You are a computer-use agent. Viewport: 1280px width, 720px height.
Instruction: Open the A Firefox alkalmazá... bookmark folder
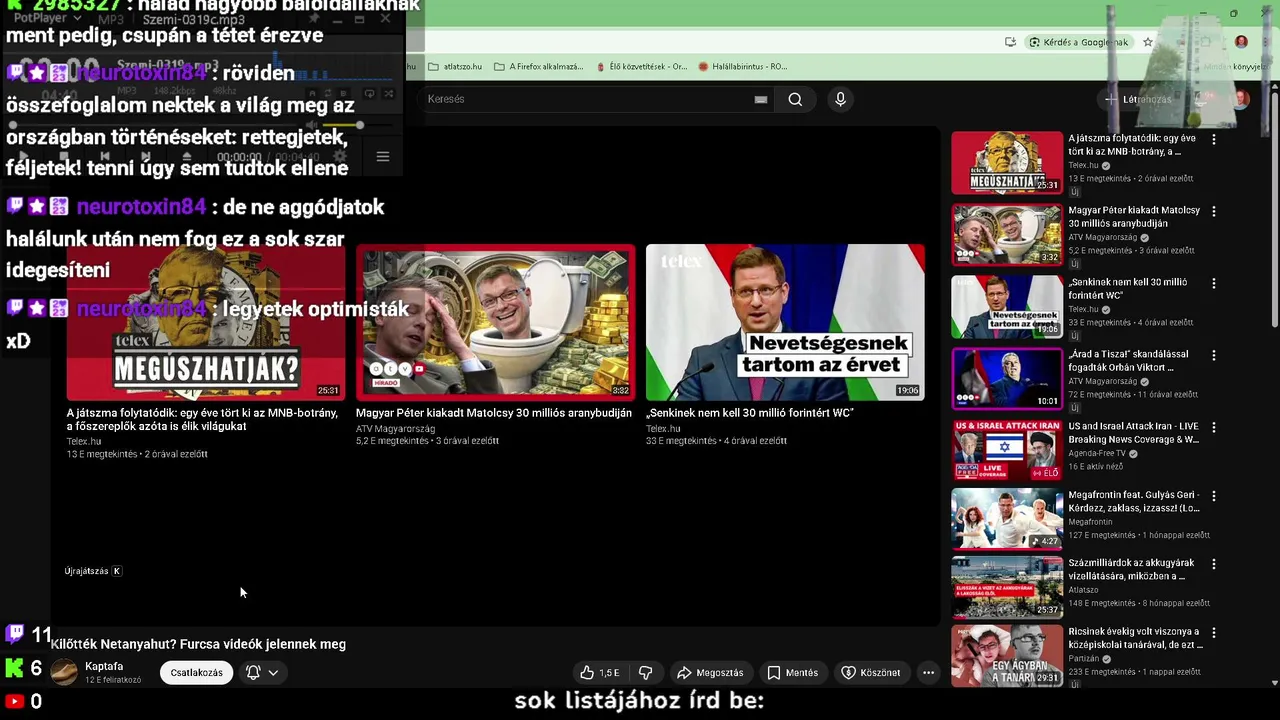point(539,67)
